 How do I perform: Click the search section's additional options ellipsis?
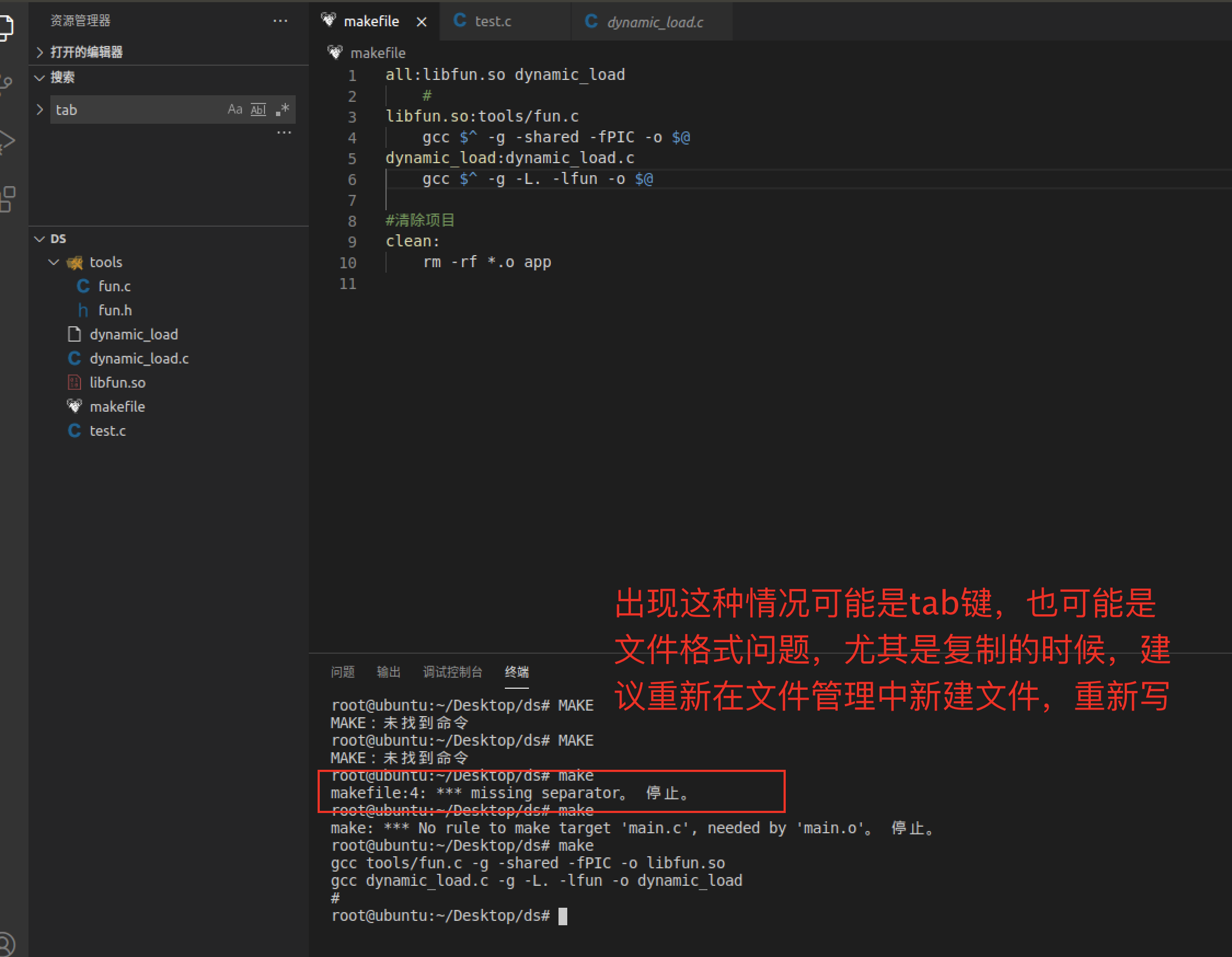(284, 132)
